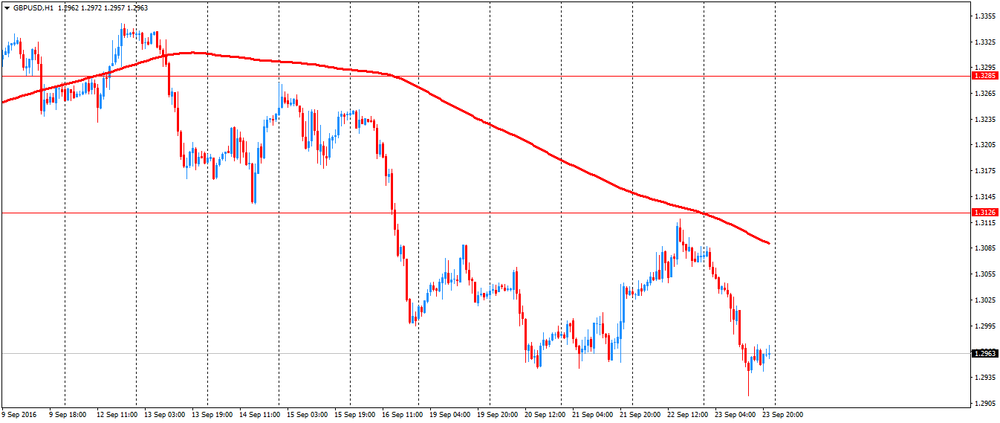
Task: Select the 1.3175 price axis label
Action: (984, 170)
